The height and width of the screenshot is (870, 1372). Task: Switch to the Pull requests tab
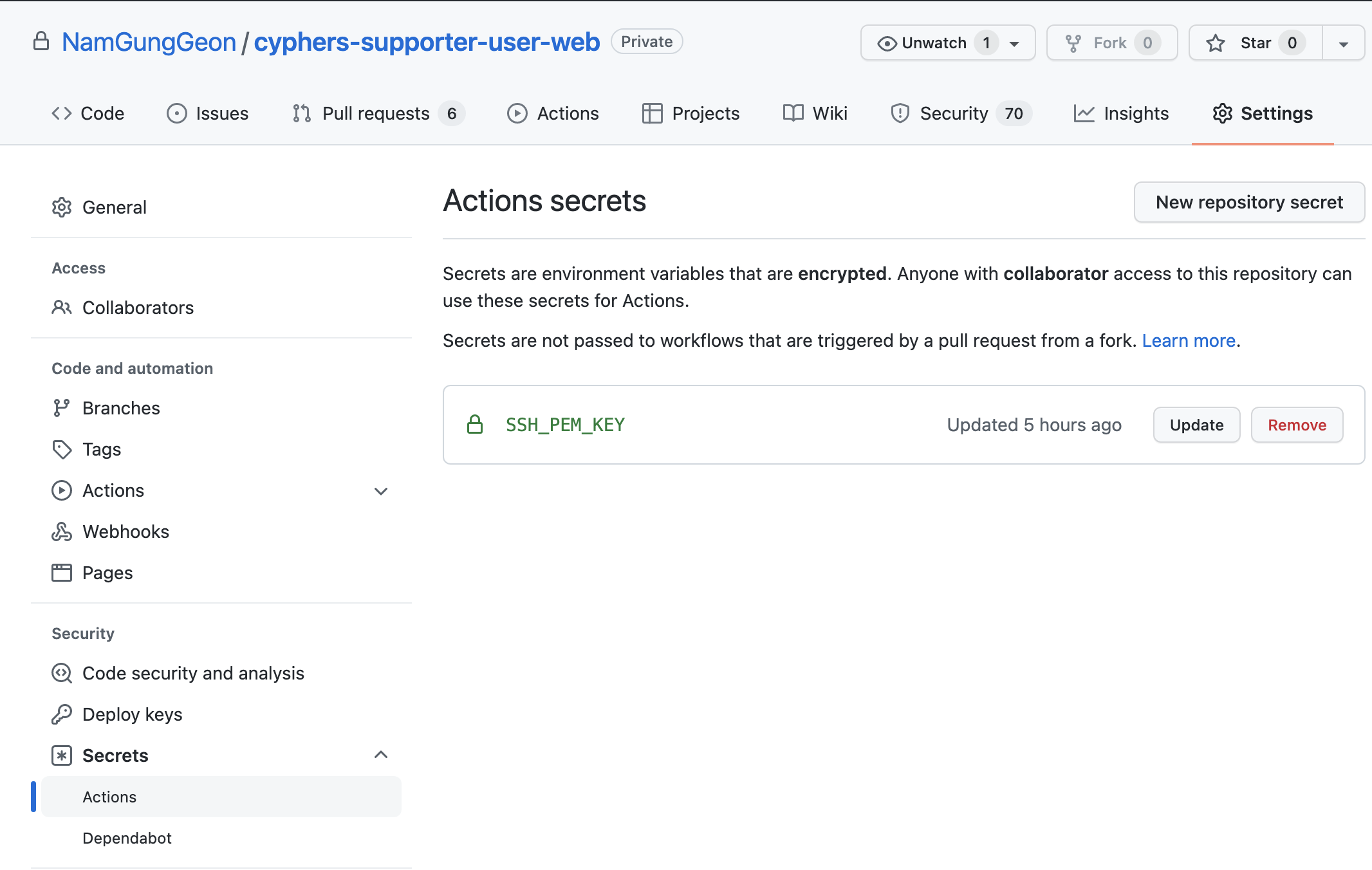coord(376,113)
